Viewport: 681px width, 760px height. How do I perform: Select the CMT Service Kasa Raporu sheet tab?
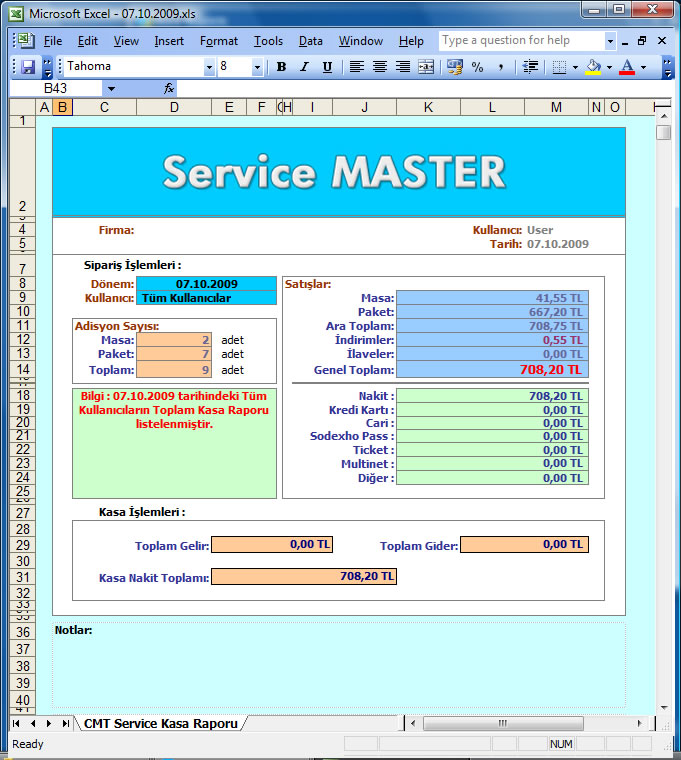coord(160,723)
